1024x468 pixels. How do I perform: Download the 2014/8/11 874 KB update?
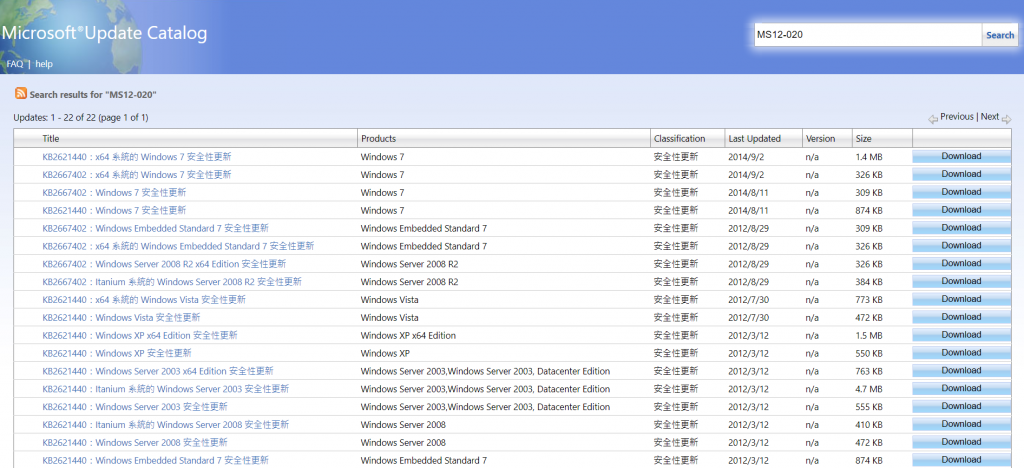pos(961,210)
